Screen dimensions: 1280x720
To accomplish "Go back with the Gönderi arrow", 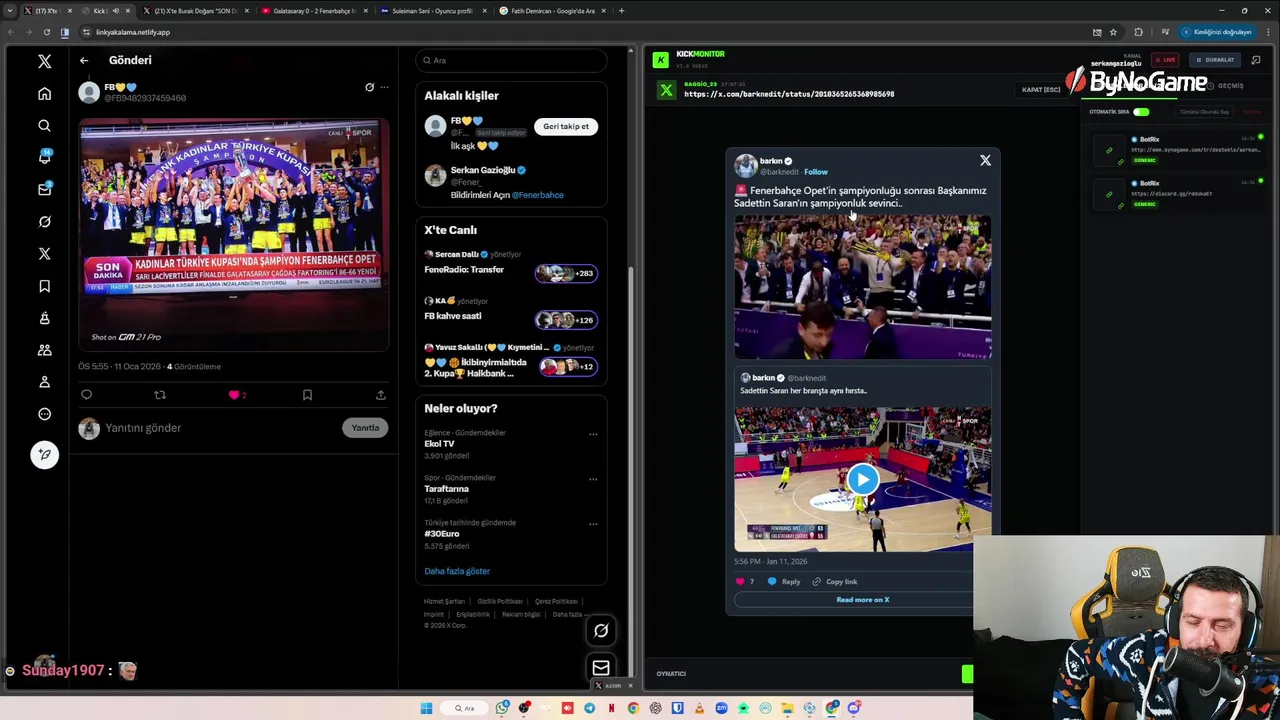I will coord(84,61).
